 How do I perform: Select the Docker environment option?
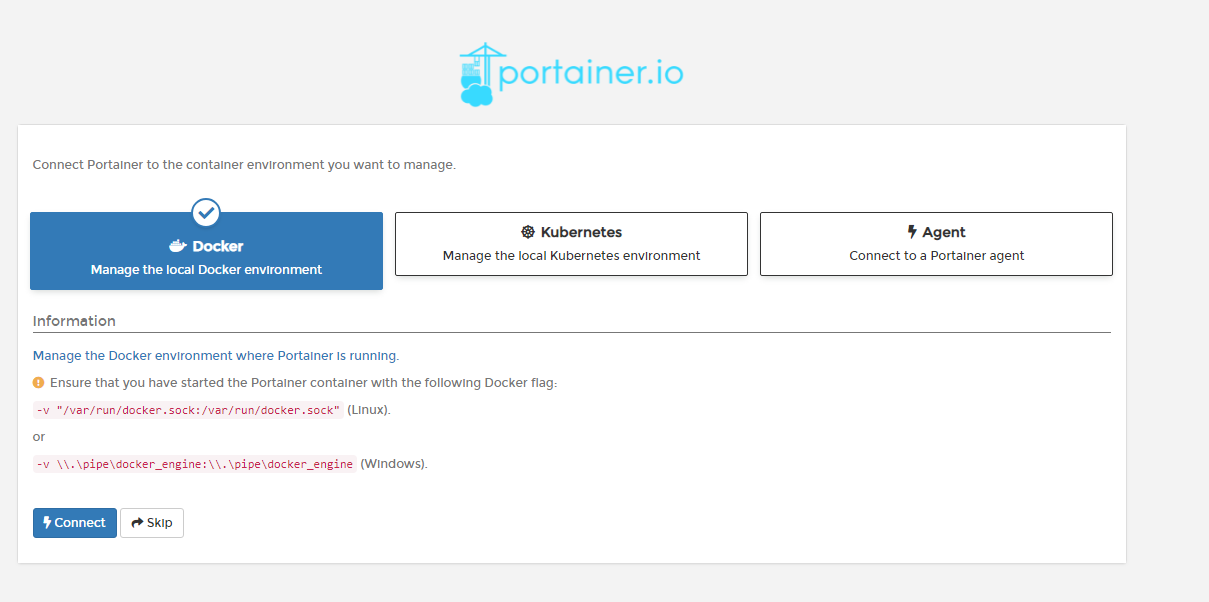point(206,251)
